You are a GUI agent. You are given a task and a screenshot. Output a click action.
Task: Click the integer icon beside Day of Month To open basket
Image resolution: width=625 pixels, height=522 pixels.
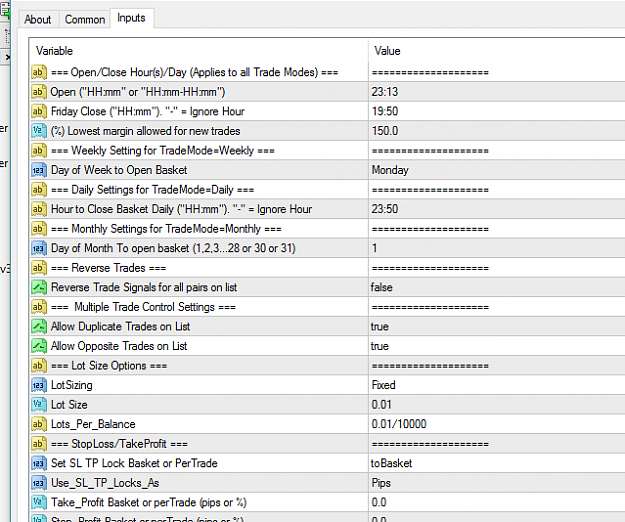[39, 248]
